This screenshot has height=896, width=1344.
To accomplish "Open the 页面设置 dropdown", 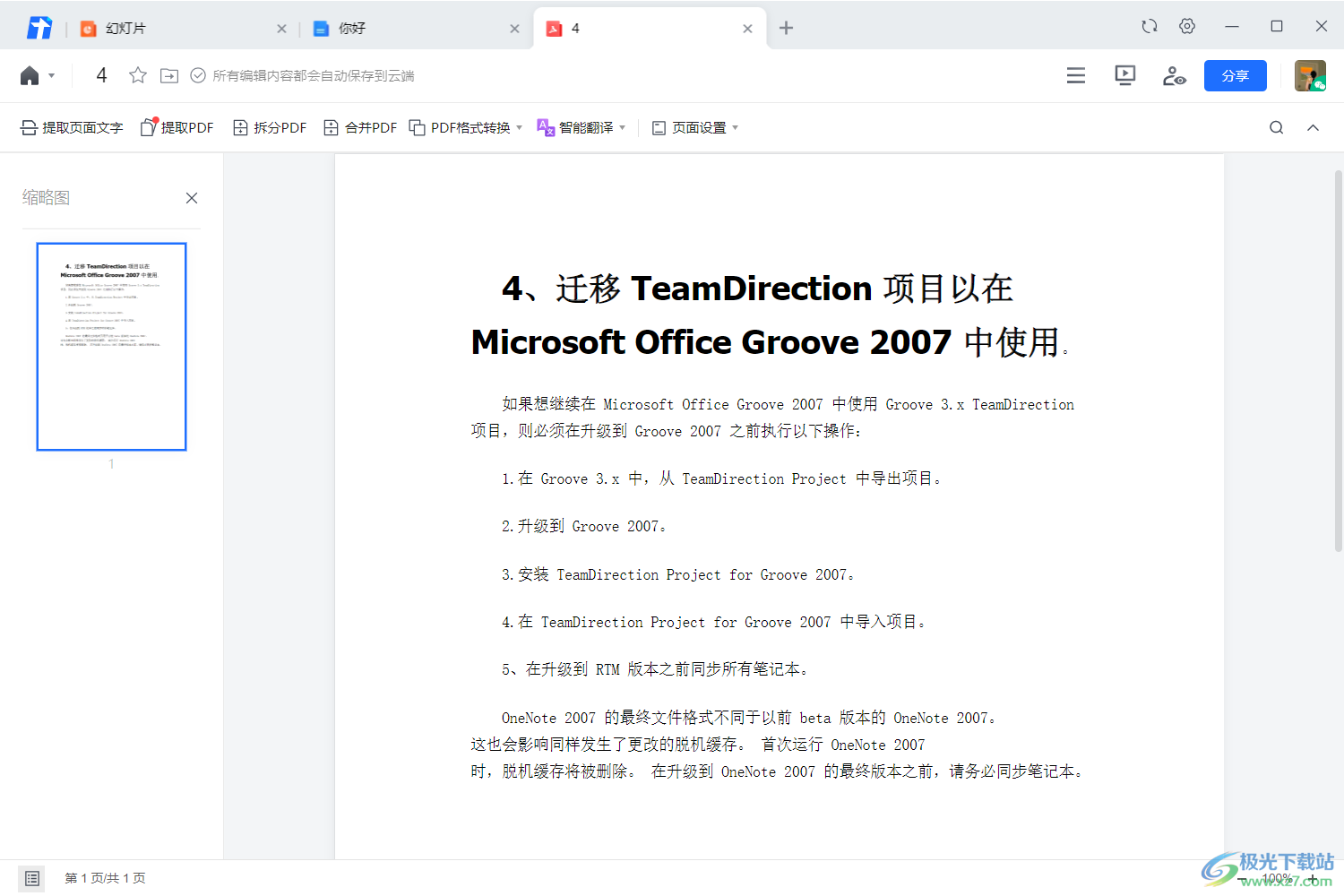I will (695, 127).
